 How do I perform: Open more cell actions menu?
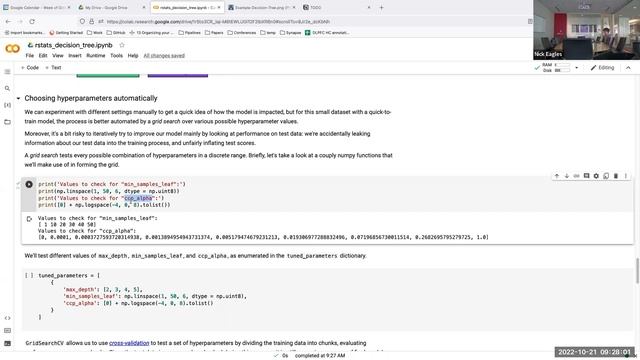[x=626, y=176]
